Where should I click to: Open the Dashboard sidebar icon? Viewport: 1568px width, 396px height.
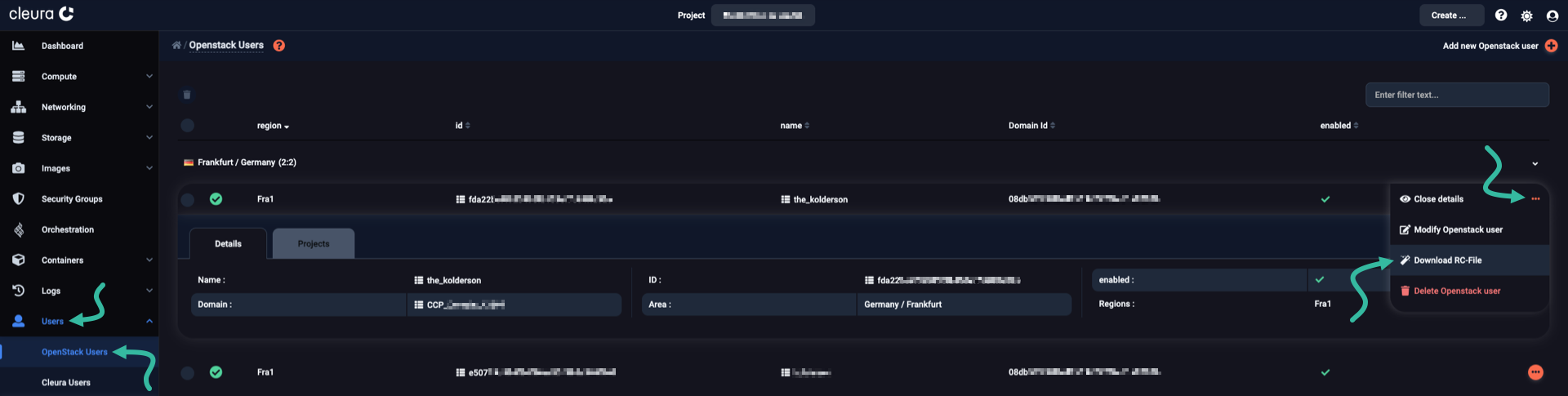point(18,46)
